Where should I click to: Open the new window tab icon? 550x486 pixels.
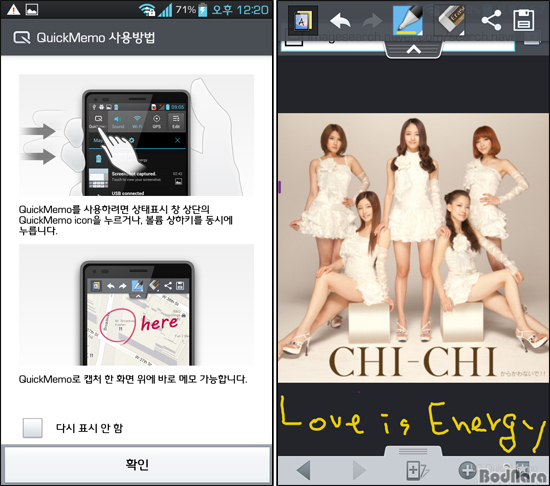click(x=417, y=470)
